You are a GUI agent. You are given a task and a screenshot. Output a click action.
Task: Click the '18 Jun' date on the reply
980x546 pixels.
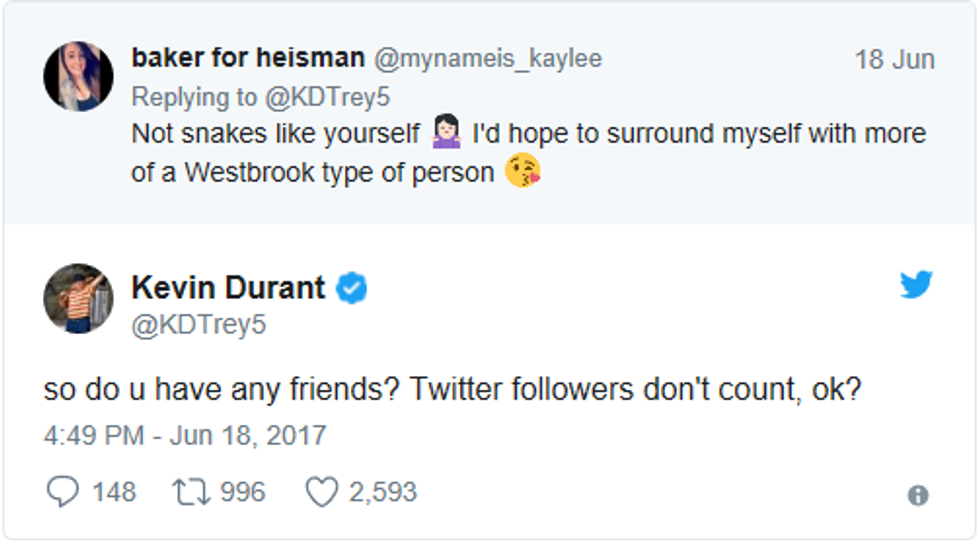pos(894,60)
